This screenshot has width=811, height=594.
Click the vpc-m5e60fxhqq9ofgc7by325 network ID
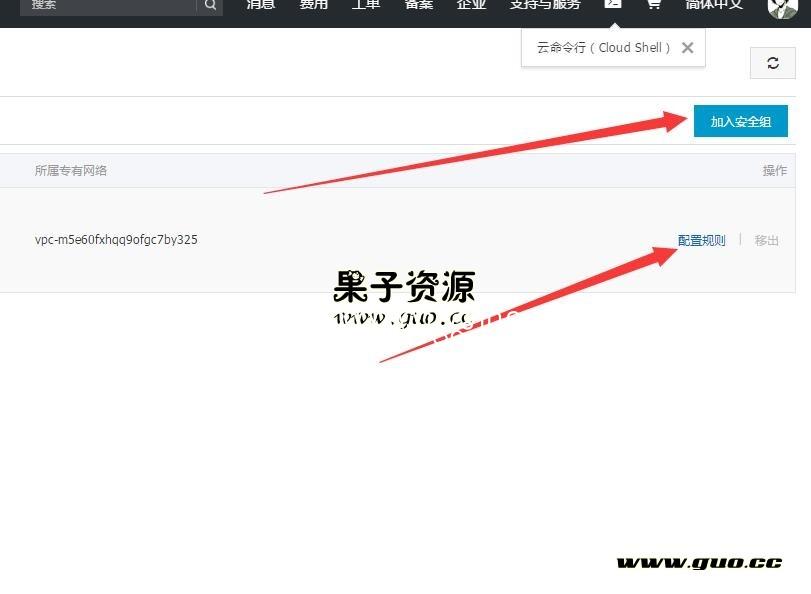[116, 240]
